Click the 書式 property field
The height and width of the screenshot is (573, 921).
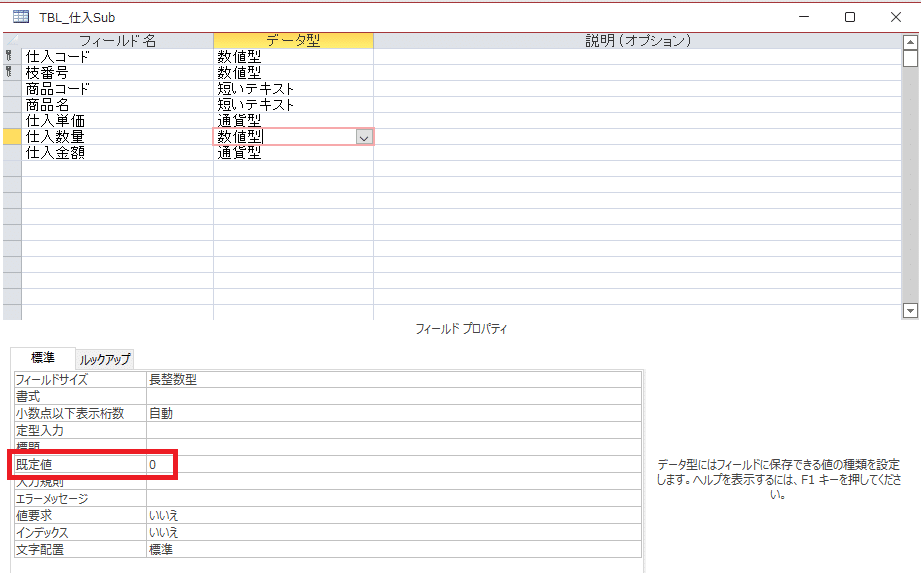tap(394, 396)
